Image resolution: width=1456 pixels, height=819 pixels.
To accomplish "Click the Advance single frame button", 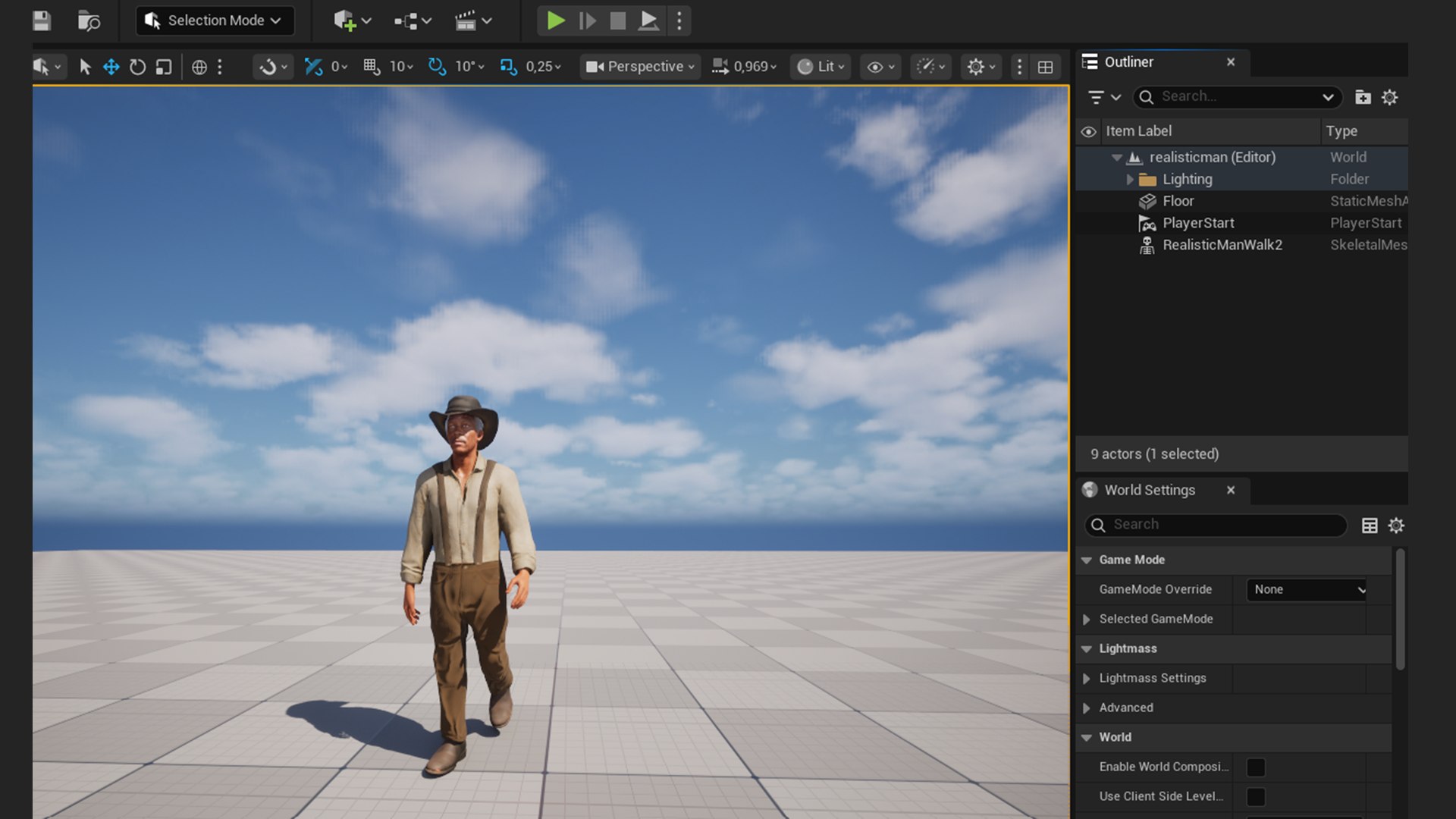I will 587,20.
